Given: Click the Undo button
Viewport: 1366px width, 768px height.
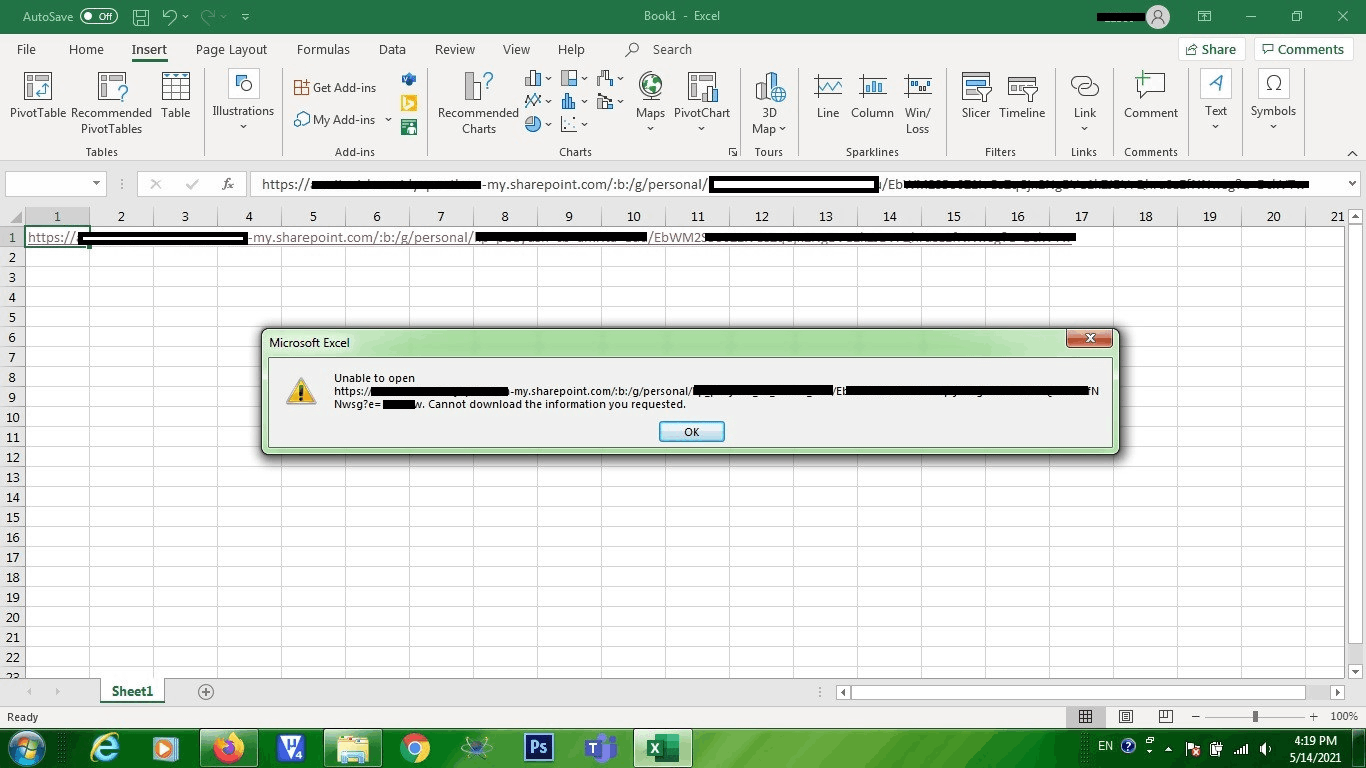Looking at the screenshot, I should click(169, 16).
